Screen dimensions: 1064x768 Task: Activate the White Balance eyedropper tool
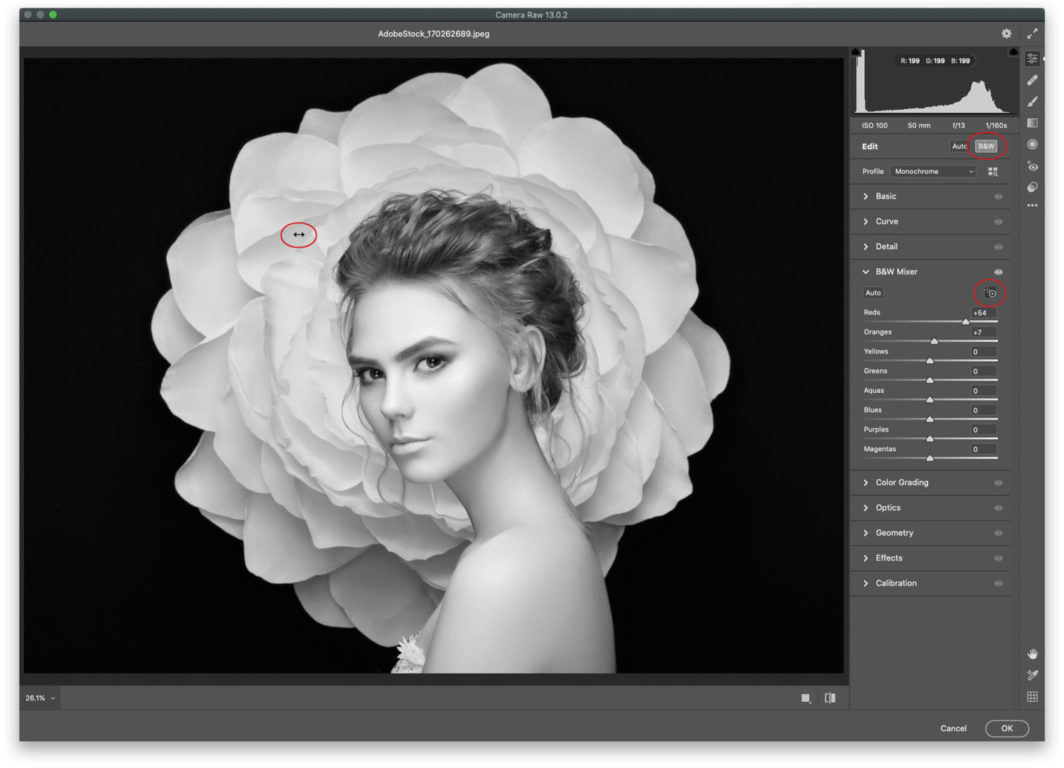click(x=1032, y=674)
